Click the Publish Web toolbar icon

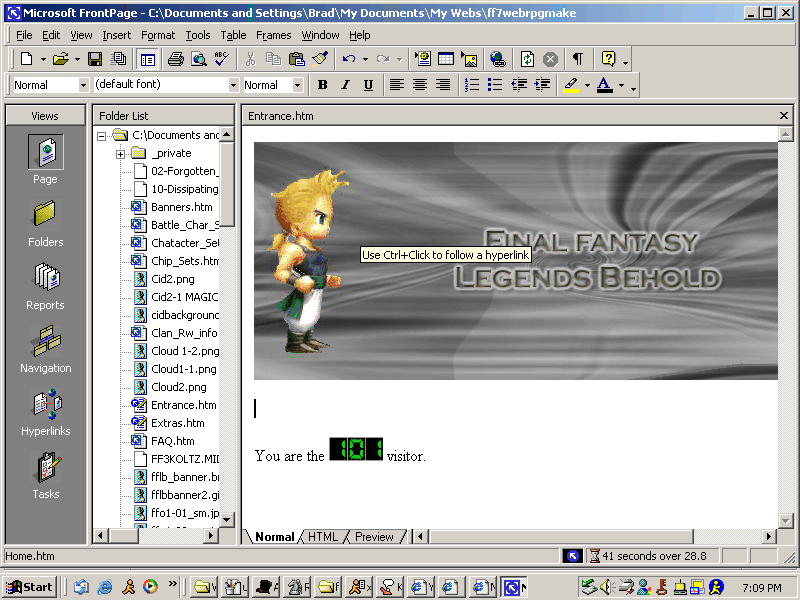point(118,59)
